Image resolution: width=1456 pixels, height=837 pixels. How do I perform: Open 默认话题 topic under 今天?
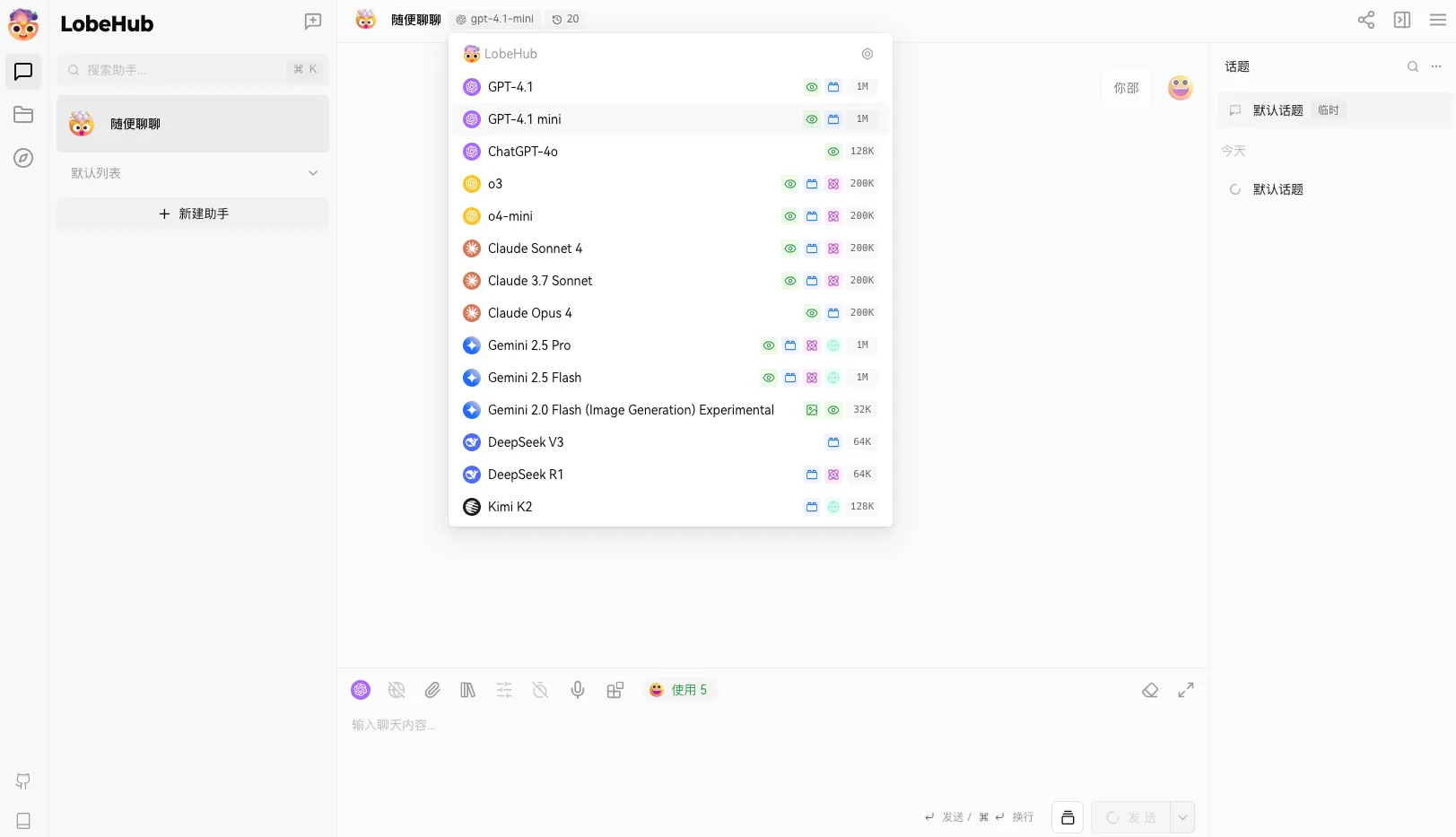[x=1335, y=189]
